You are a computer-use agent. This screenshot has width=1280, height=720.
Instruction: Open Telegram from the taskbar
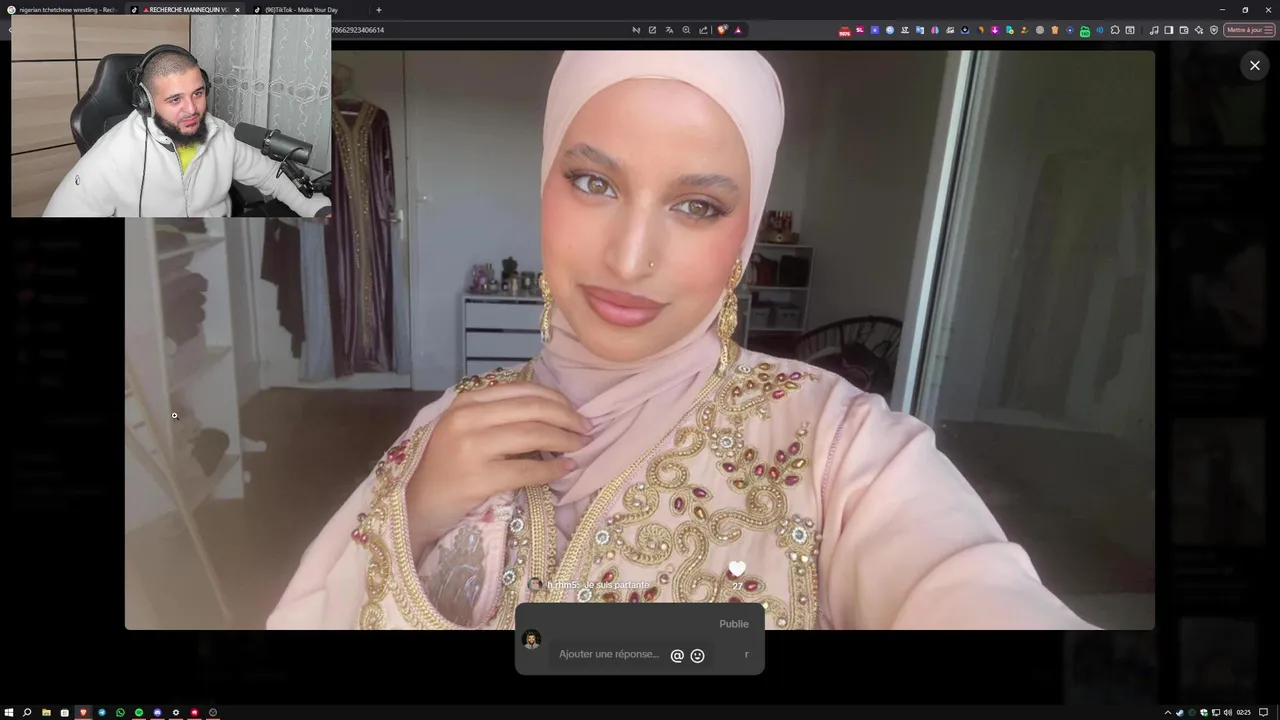pos(102,712)
